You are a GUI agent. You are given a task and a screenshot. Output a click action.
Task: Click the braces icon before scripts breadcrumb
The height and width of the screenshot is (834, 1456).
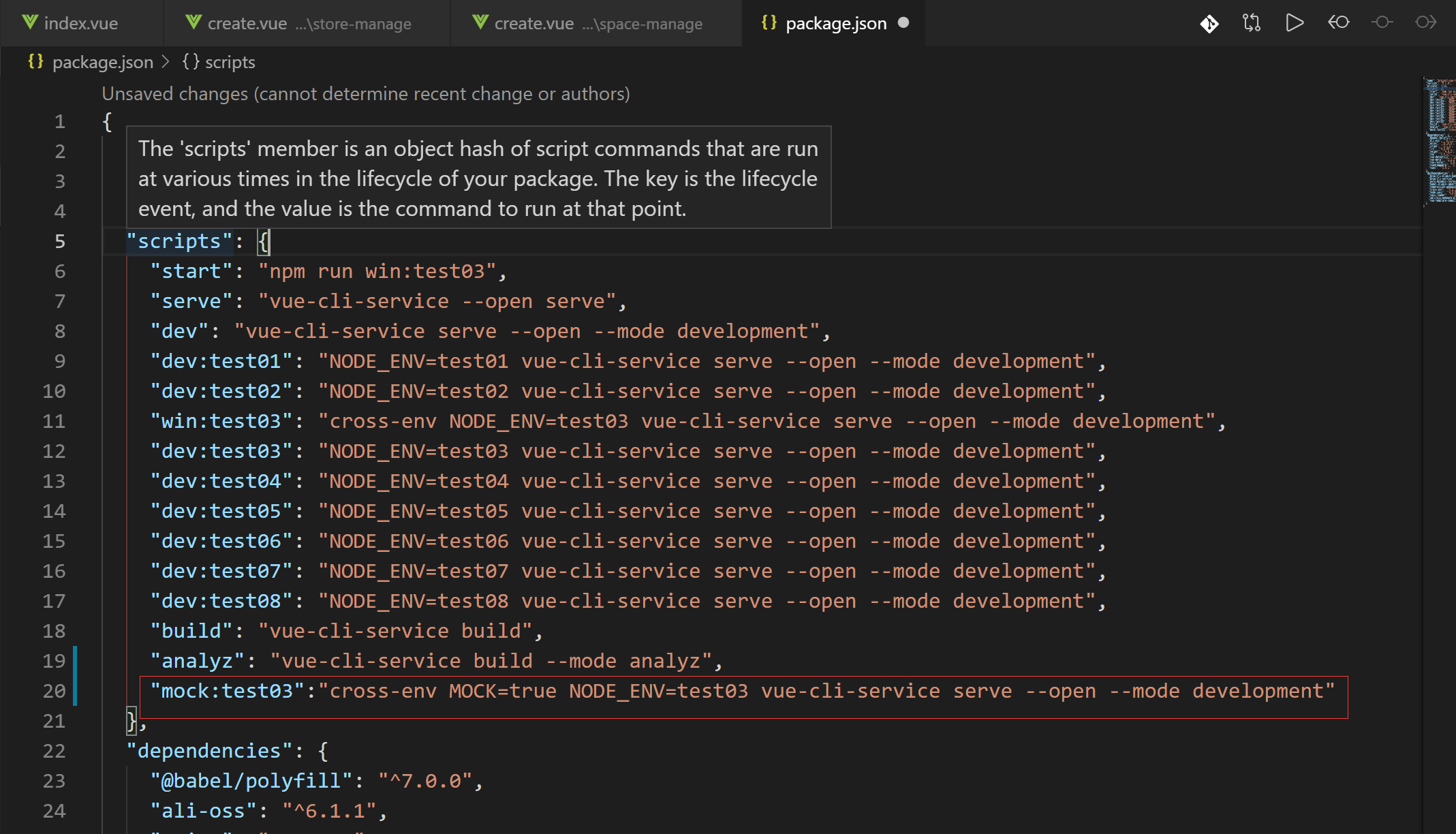(x=191, y=61)
